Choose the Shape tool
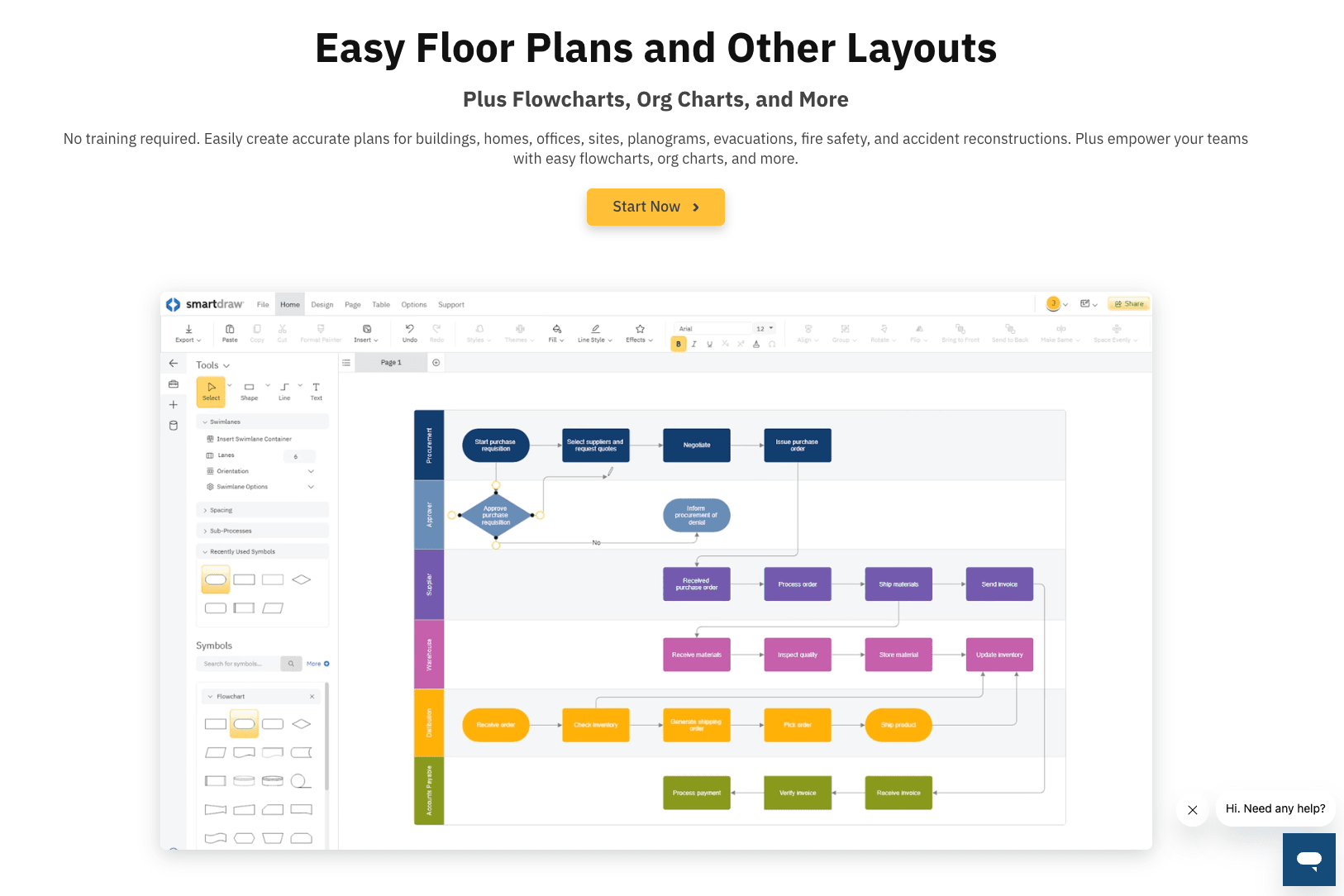This screenshot has height=896, width=1344. coord(249,392)
